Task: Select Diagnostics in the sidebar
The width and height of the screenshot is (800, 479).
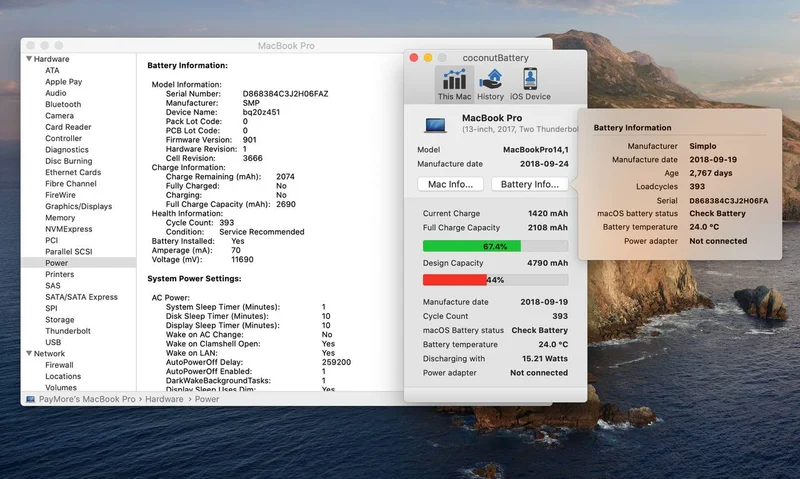Action: point(67,149)
